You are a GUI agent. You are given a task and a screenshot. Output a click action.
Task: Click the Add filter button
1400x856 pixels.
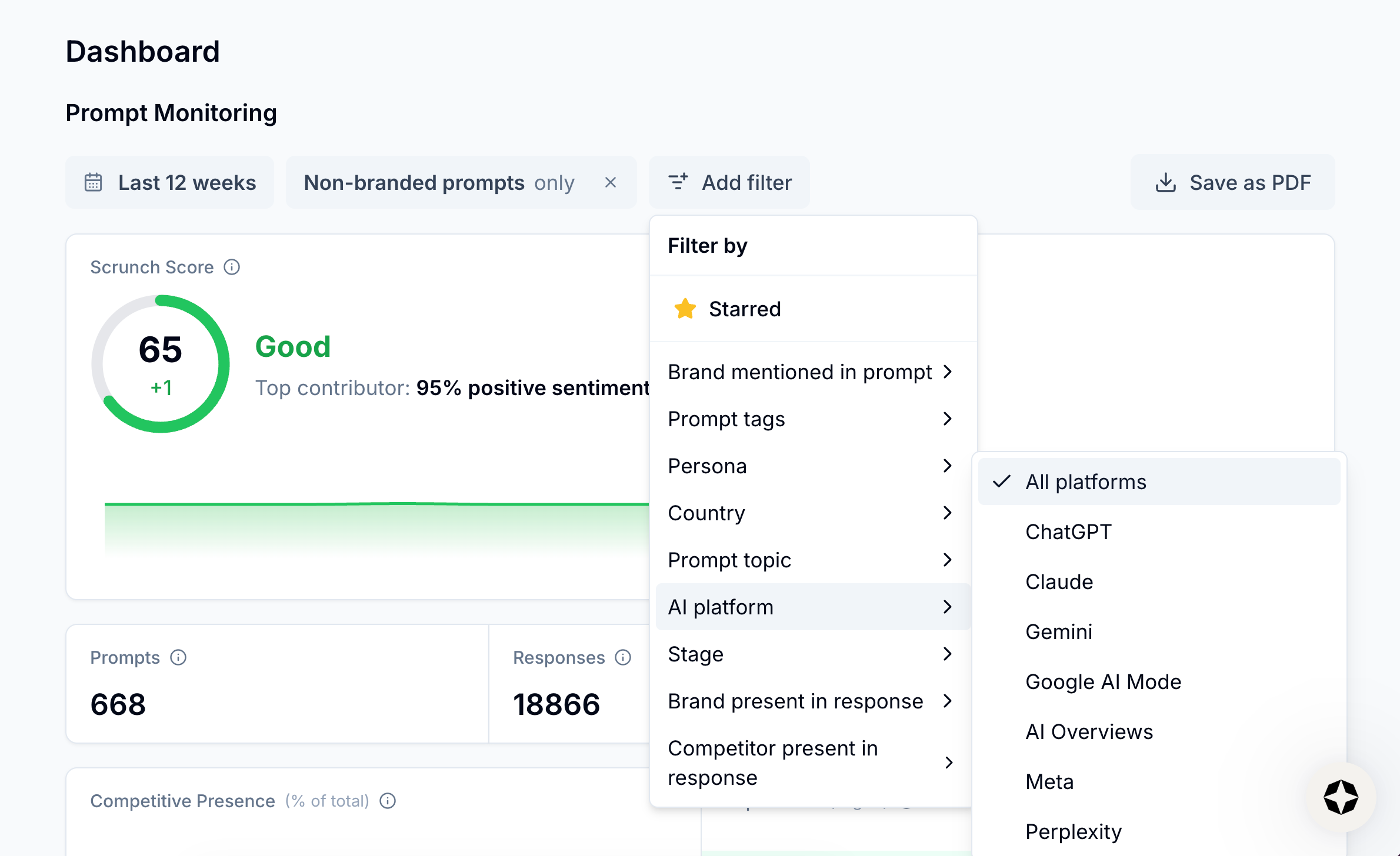(x=729, y=183)
